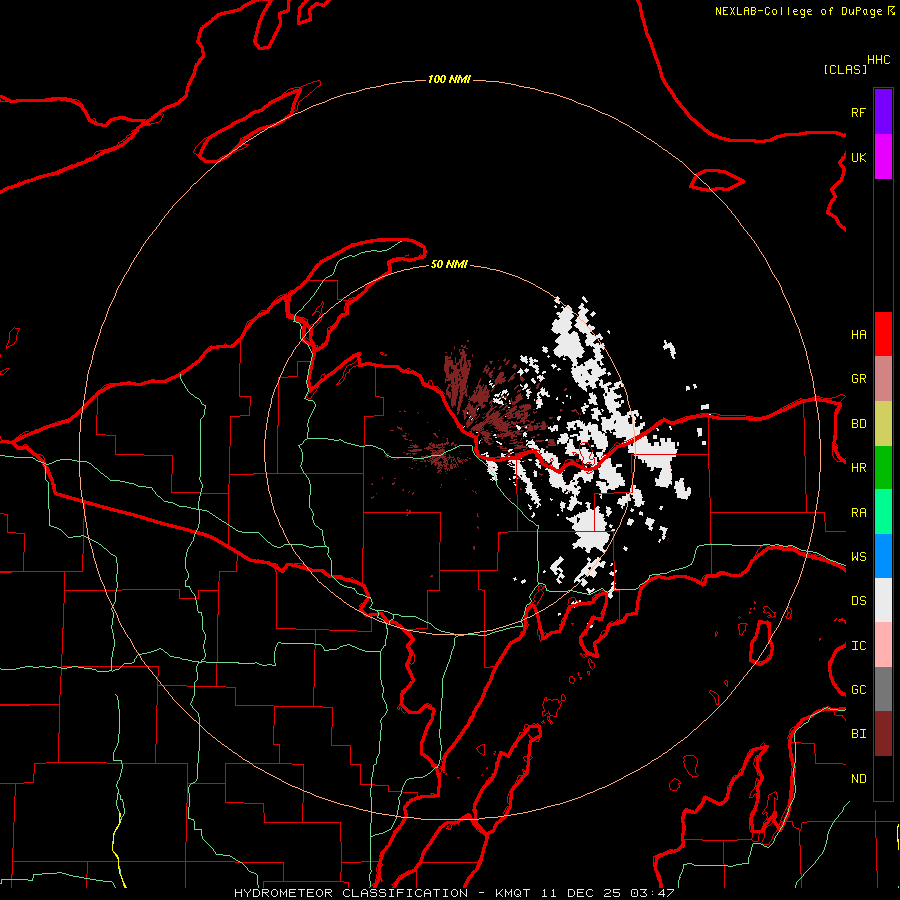Click the [CLAS] legend header
The height and width of the screenshot is (900, 900).
coord(845,69)
